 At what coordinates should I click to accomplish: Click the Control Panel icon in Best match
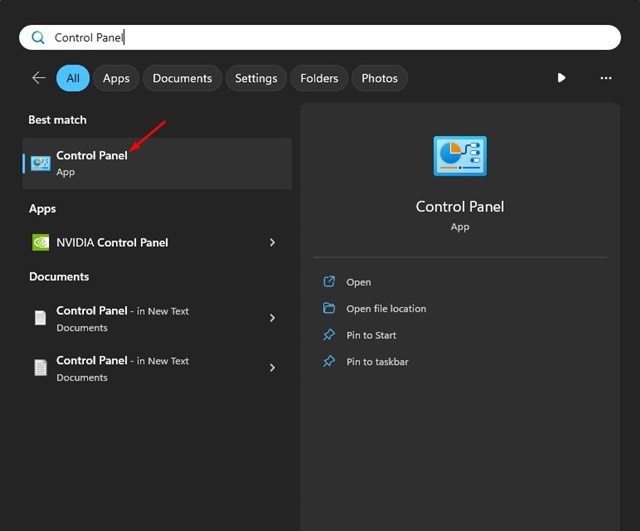click(x=41, y=163)
